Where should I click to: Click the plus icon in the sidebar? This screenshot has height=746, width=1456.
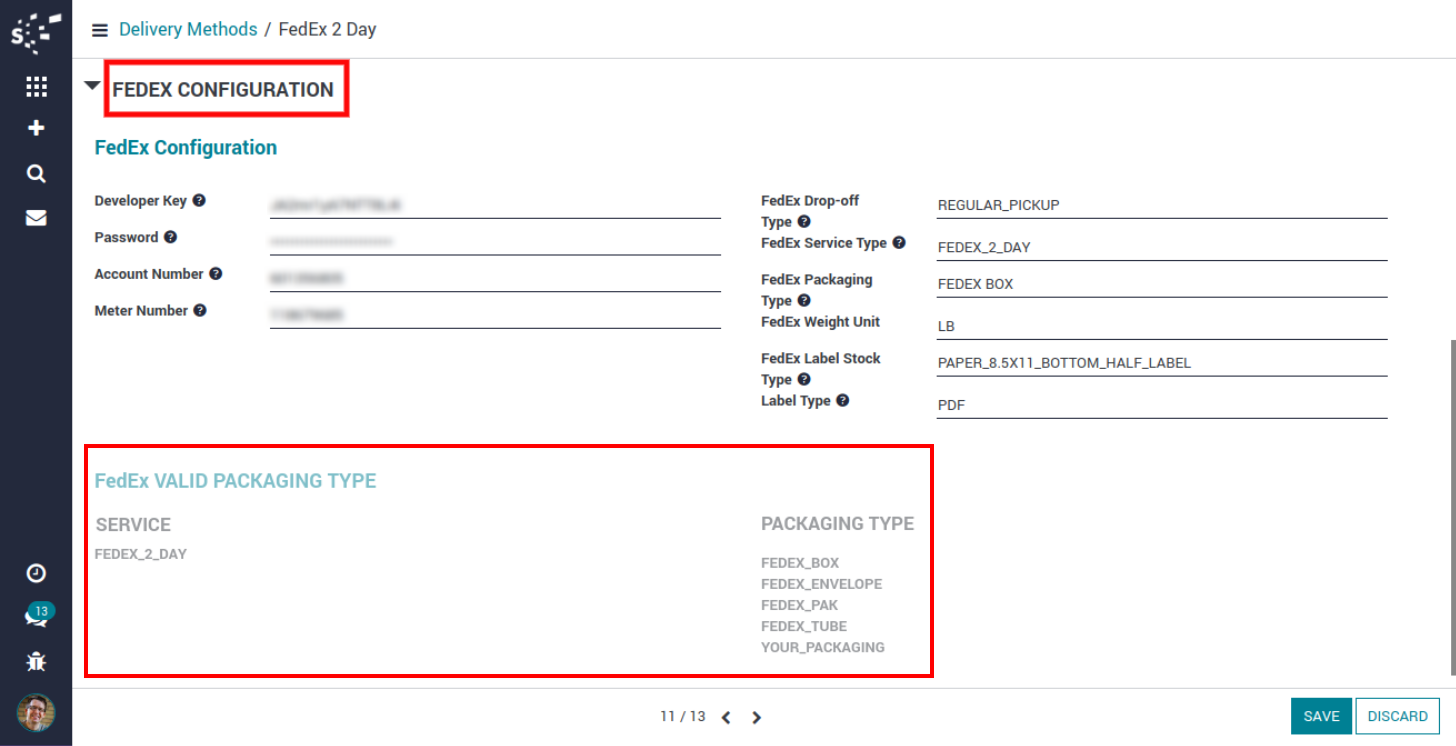(x=36, y=129)
